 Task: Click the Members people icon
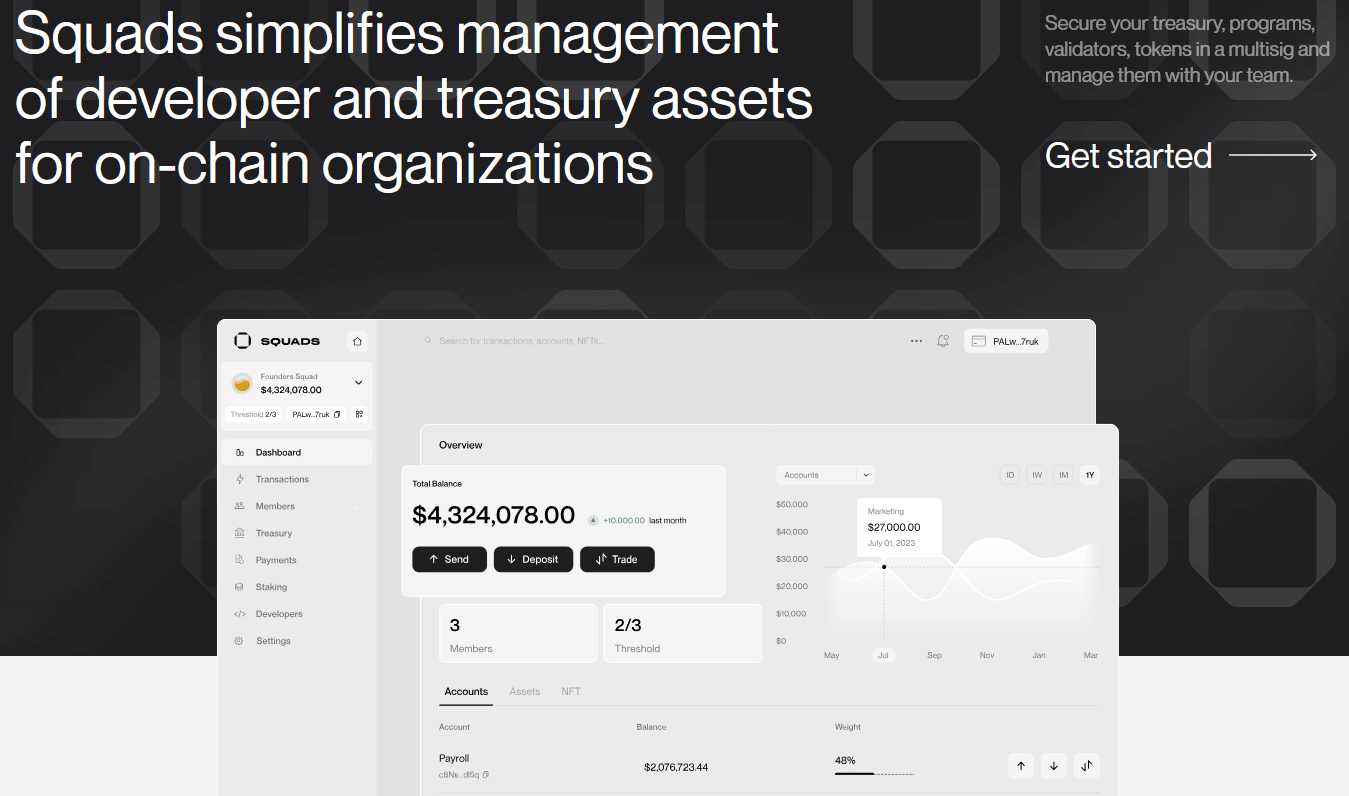(240, 506)
